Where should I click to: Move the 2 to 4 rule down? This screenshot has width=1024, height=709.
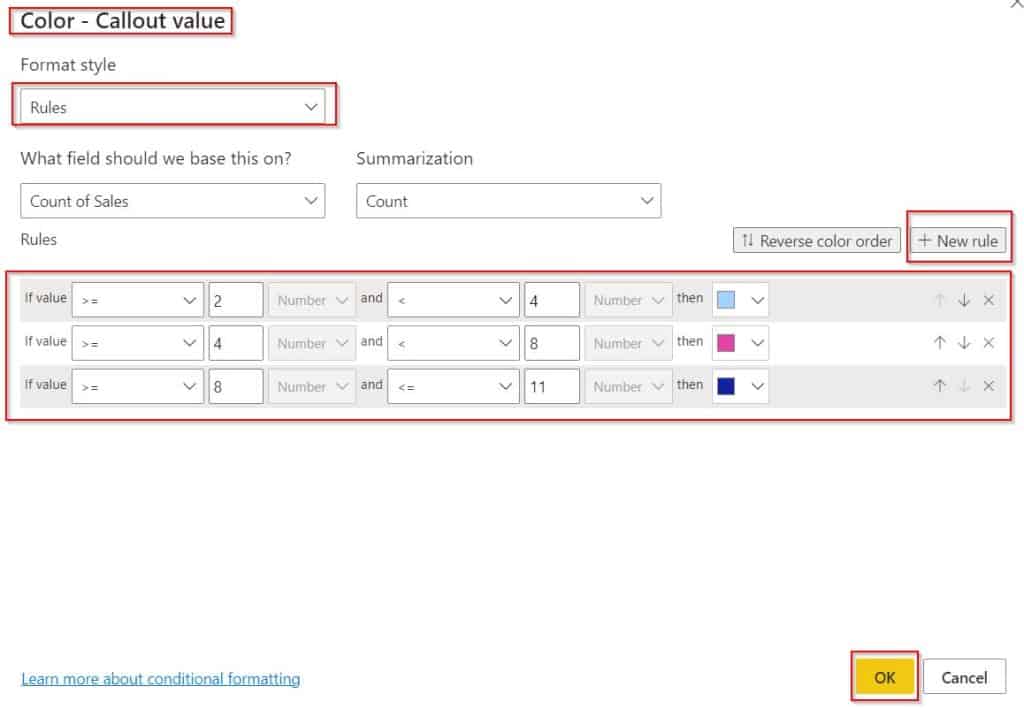click(964, 300)
